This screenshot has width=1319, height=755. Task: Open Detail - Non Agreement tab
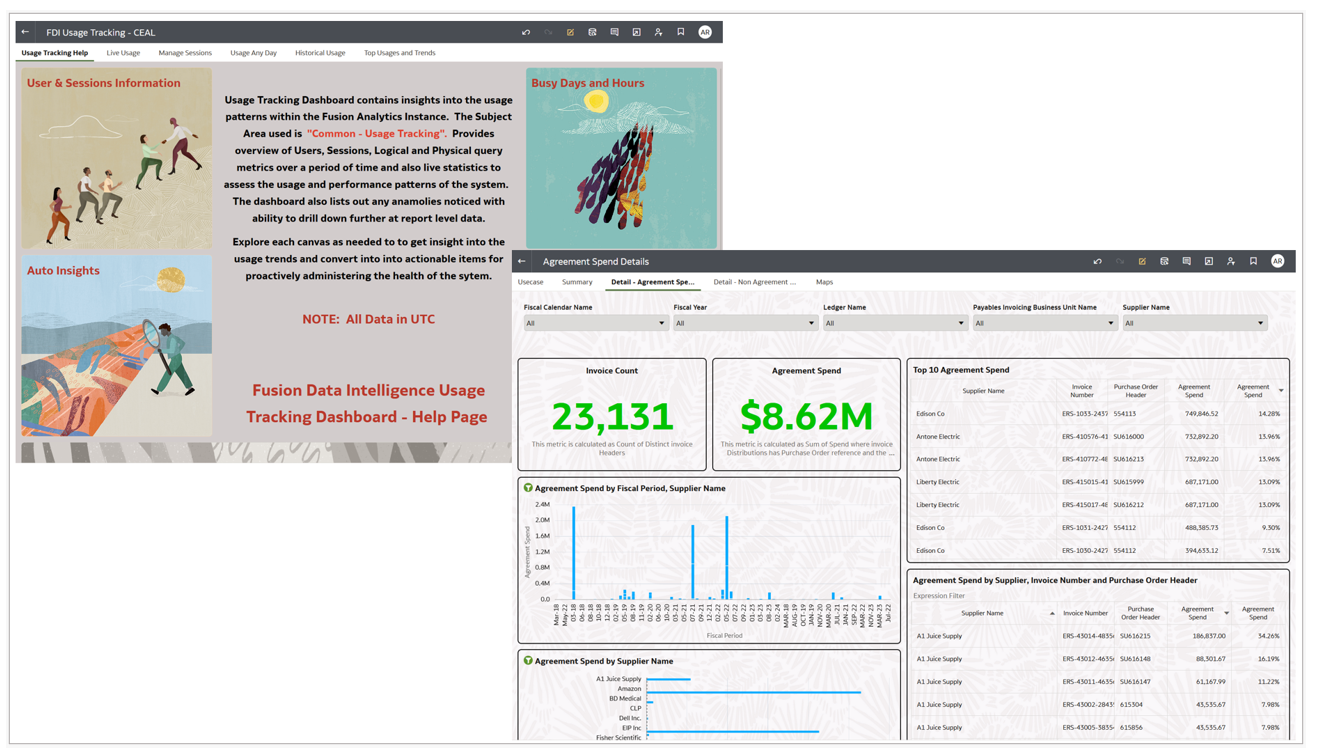pos(755,282)
